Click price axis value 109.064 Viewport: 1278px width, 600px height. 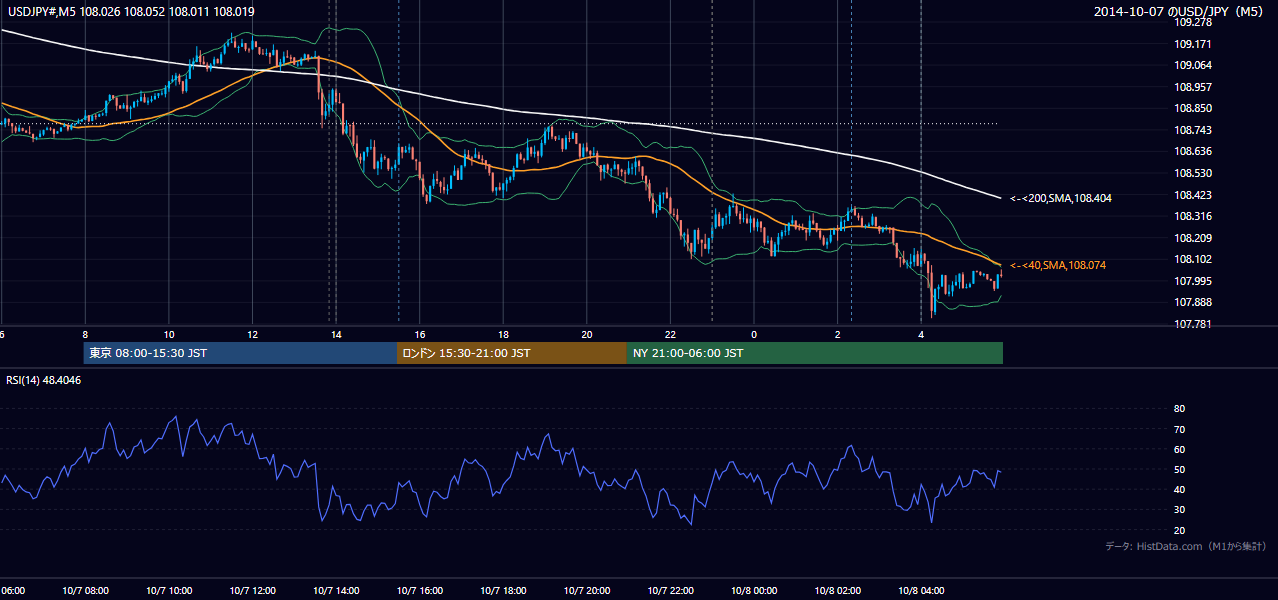(x=1192, y=65)
